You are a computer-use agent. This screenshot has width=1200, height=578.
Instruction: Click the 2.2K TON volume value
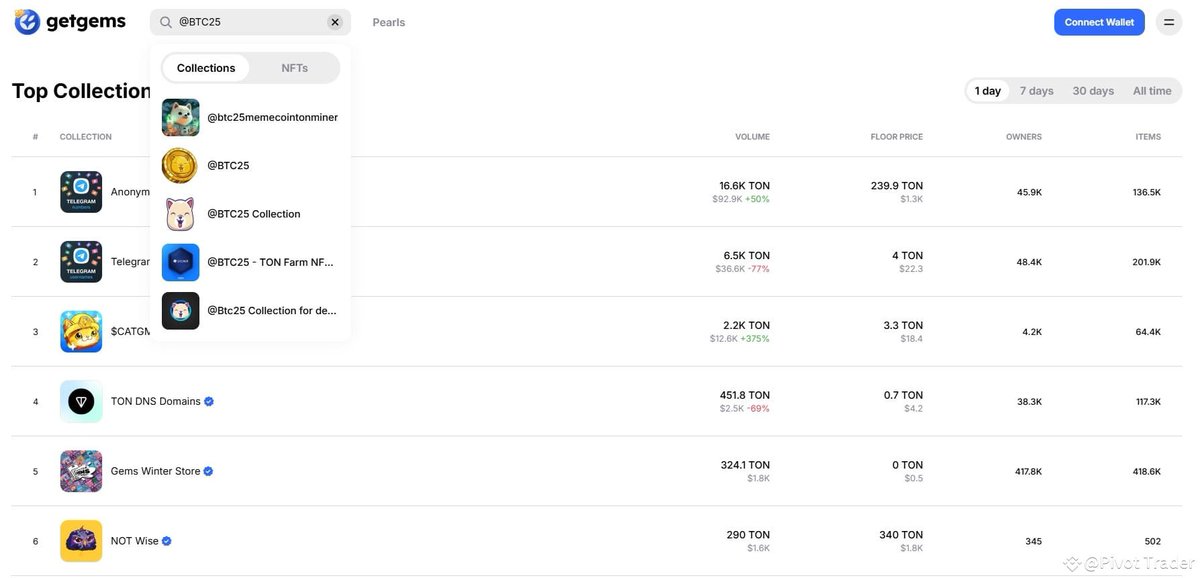pyautogui.click(x=747, y=326)
